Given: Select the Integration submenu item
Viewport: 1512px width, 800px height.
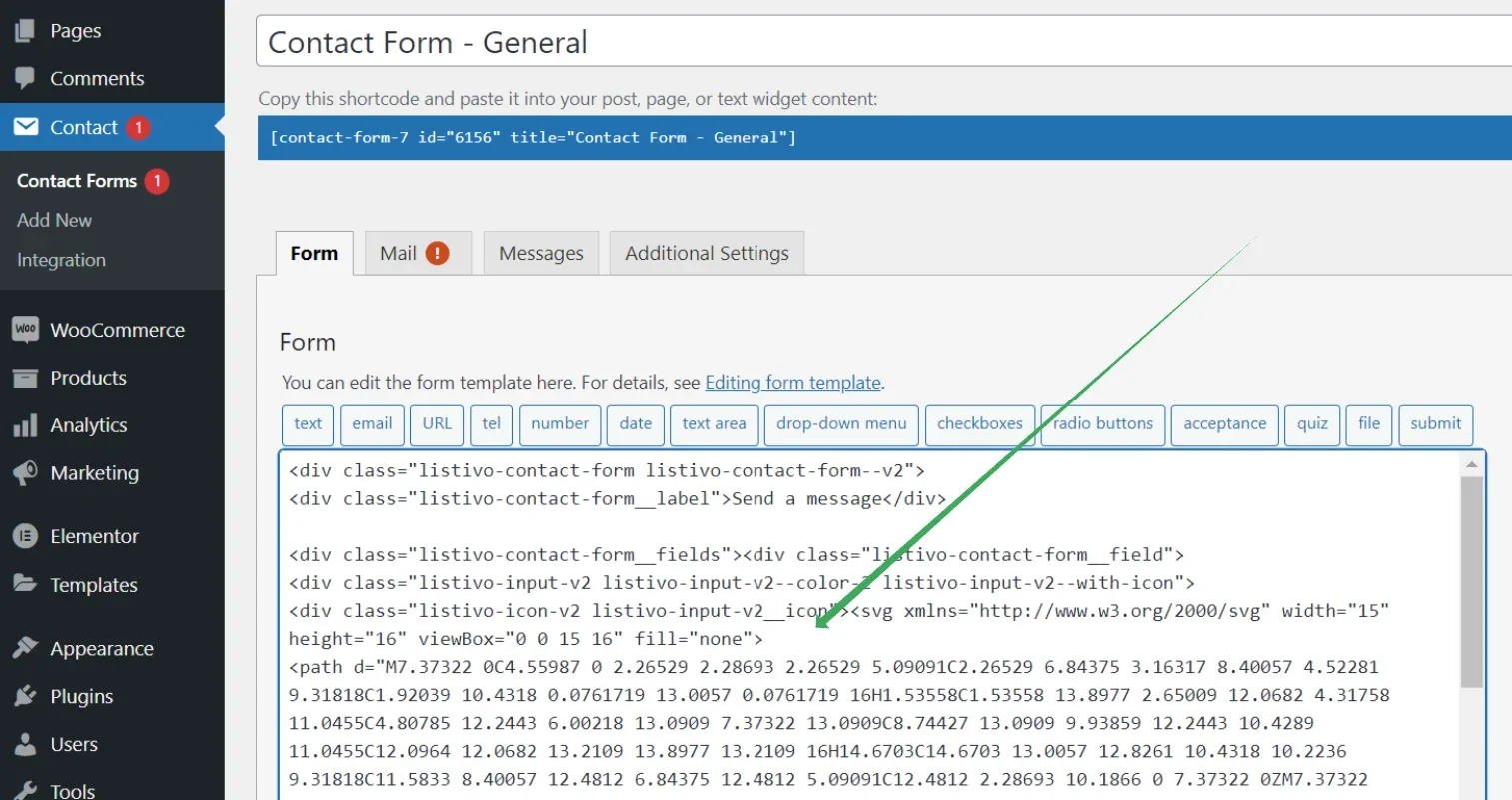Looking at the screenshot, I should (61, 260).
